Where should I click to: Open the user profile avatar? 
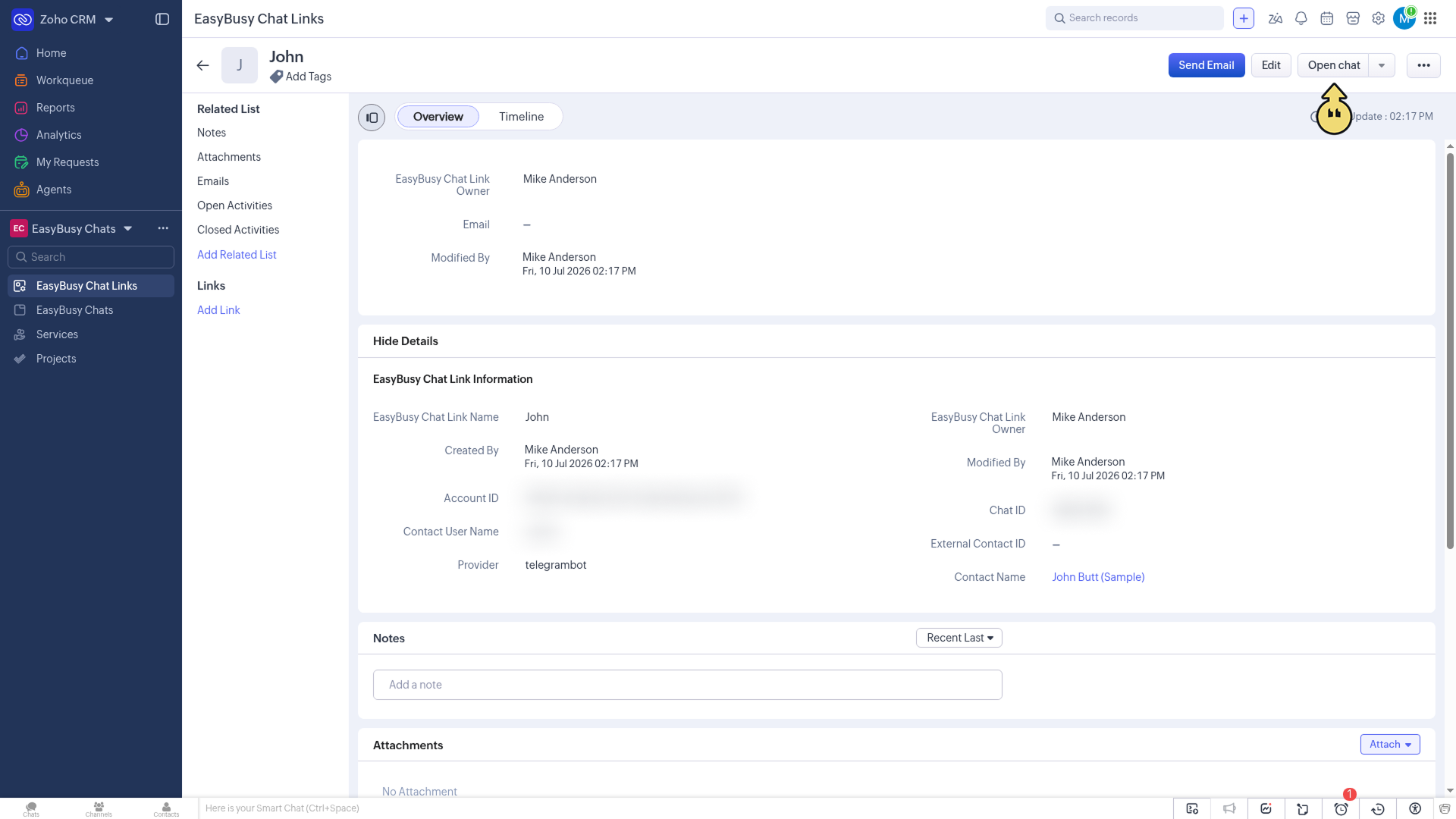pos(1404,18)
